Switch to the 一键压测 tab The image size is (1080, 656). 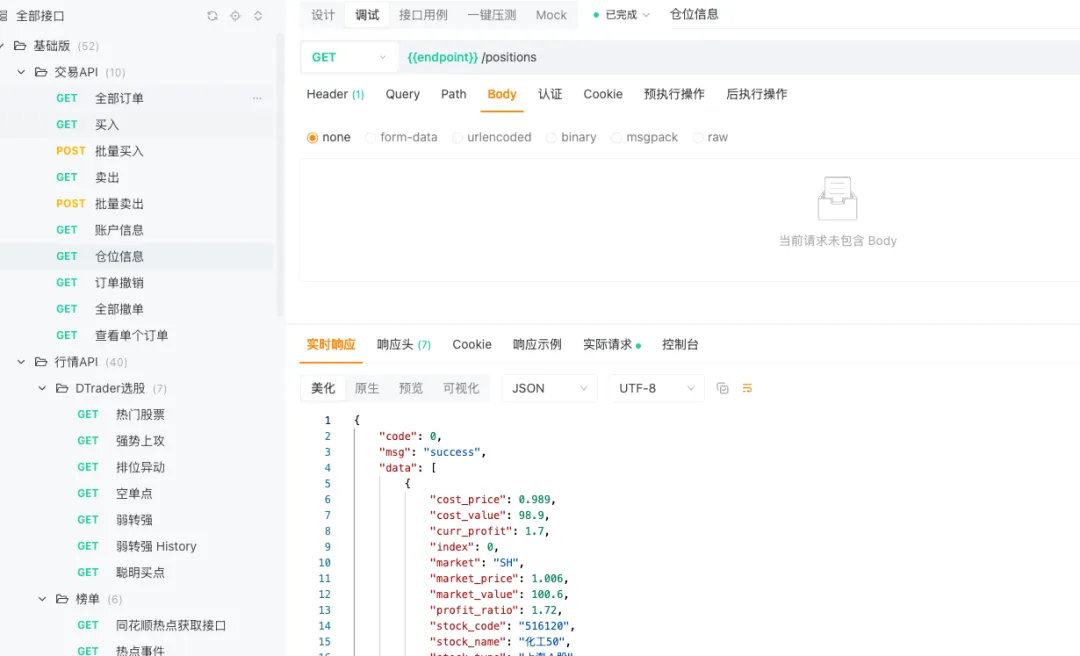(x=491, y=14)
